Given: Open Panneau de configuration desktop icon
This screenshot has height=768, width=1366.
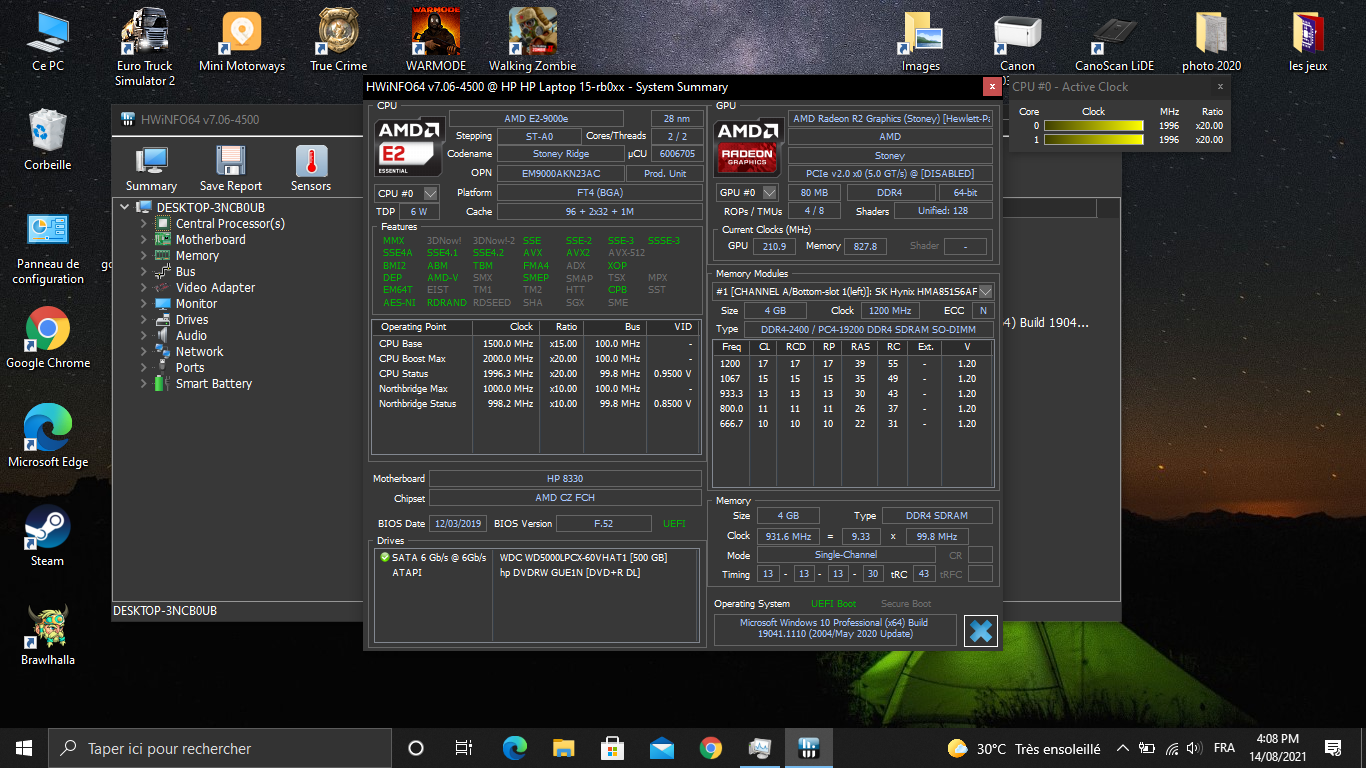Looking at the screenshot, I should tap(48, 248).
